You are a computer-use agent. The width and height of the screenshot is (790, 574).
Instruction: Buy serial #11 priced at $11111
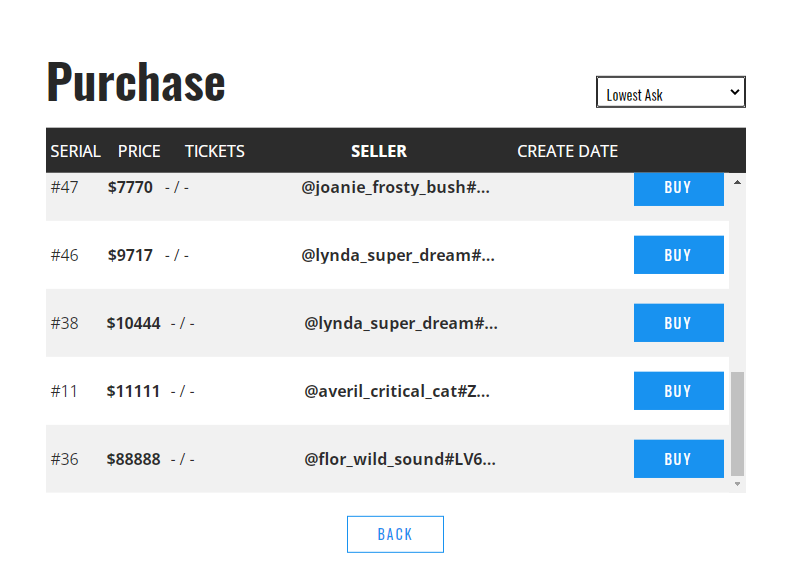click(678, 391)
